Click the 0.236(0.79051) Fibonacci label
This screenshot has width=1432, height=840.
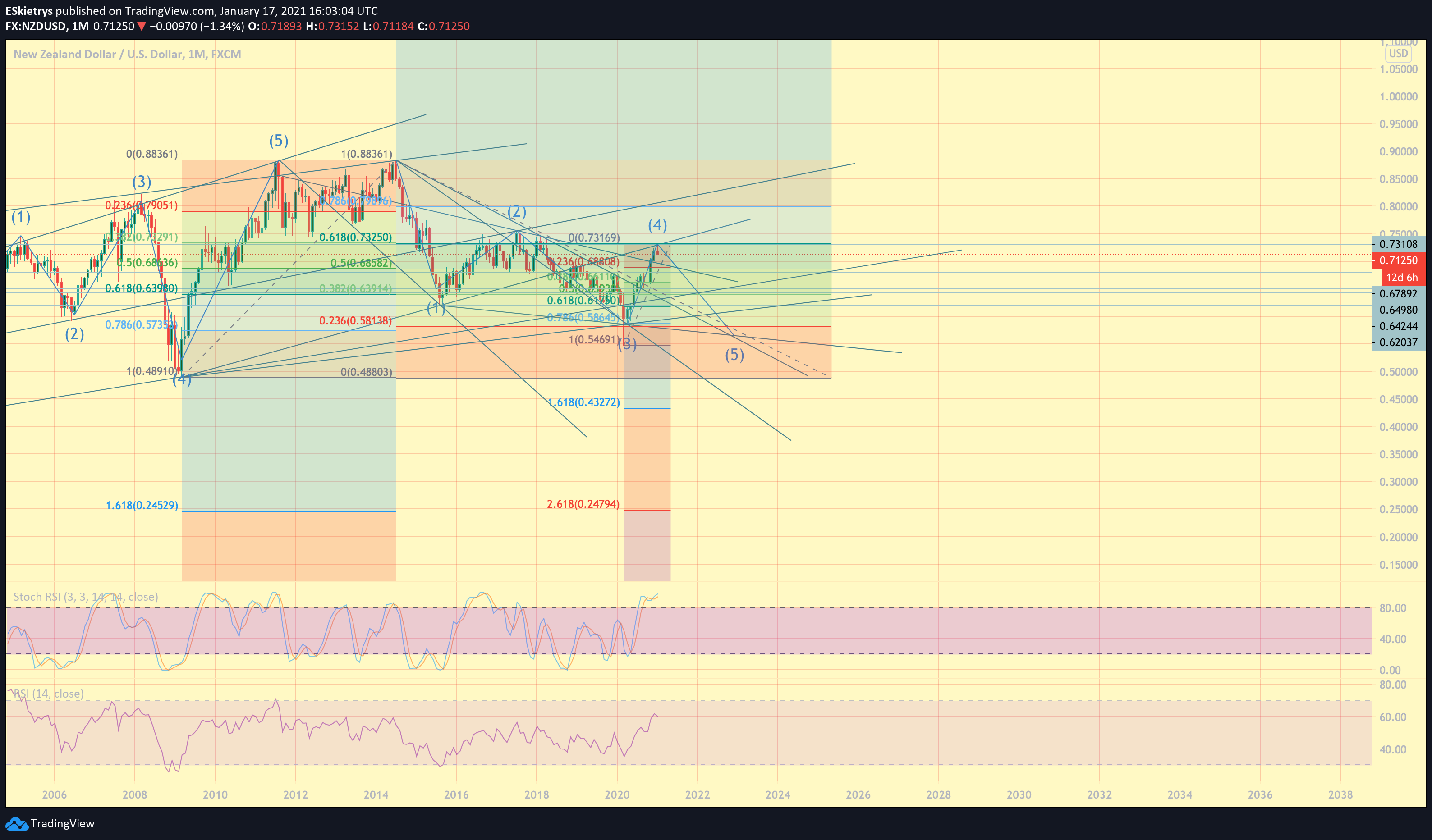[x=142, y=205]
